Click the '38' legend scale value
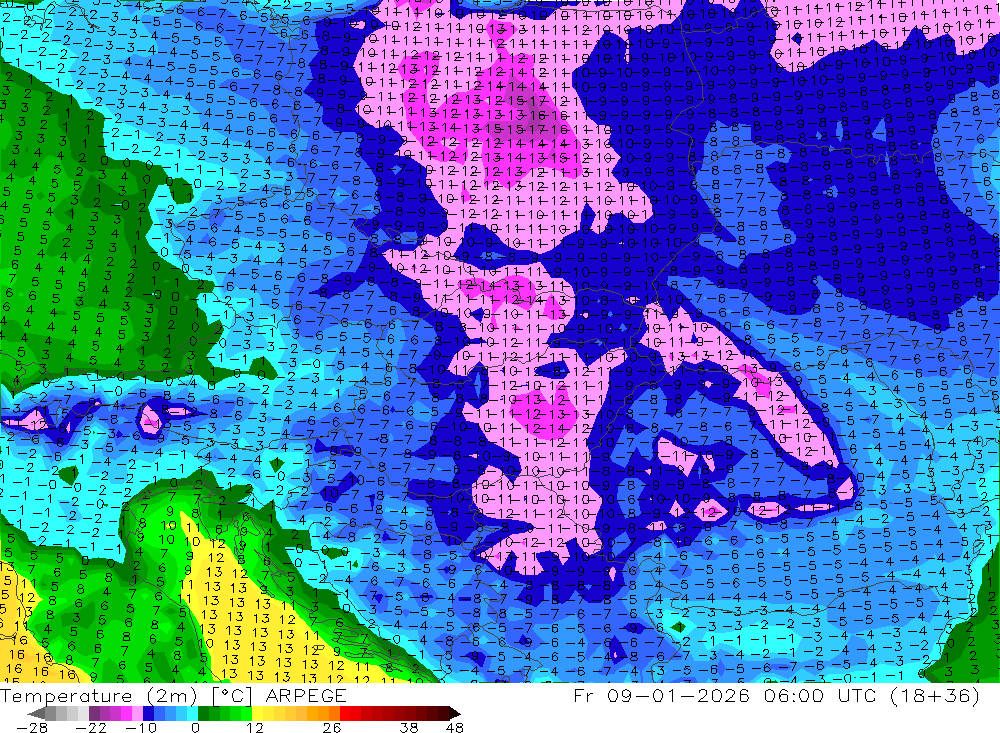 click(x=409, y=728)
